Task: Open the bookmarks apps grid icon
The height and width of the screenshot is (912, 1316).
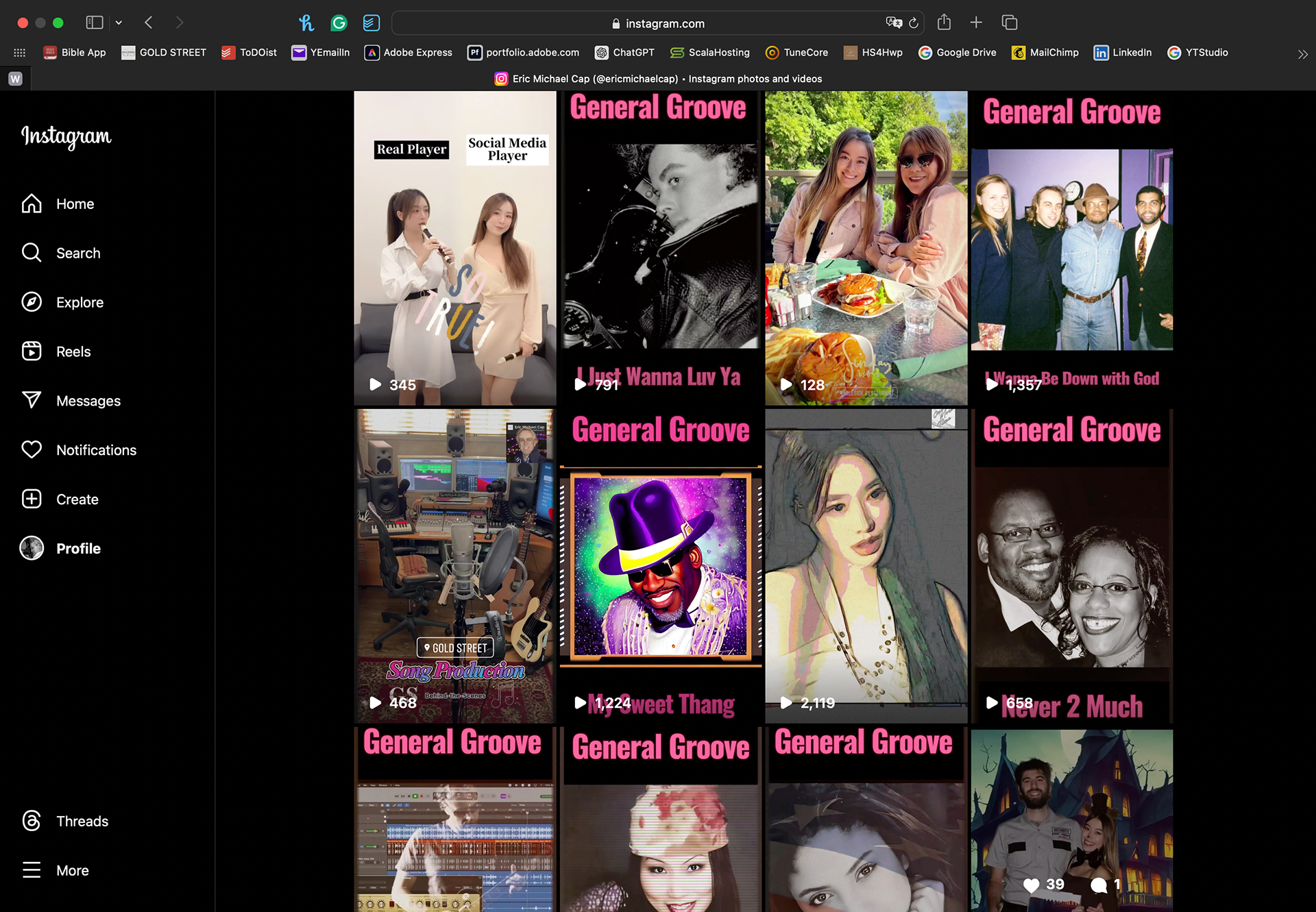Action: (x=20, y=53)
